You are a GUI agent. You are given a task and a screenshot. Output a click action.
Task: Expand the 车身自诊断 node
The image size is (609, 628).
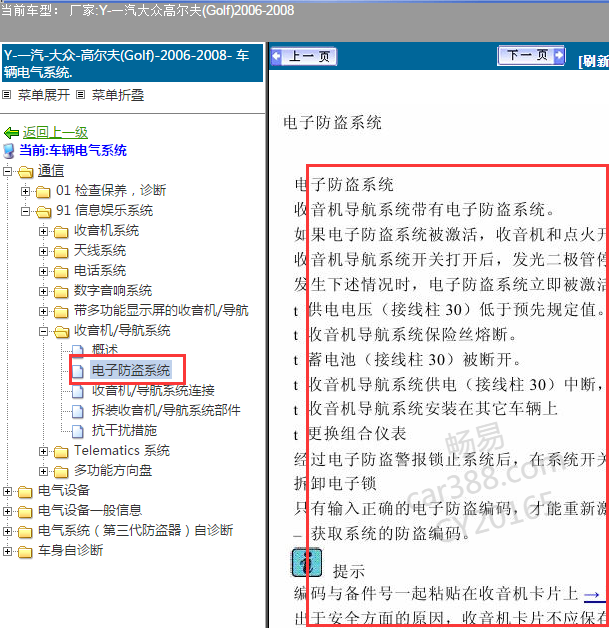(7, 552)
